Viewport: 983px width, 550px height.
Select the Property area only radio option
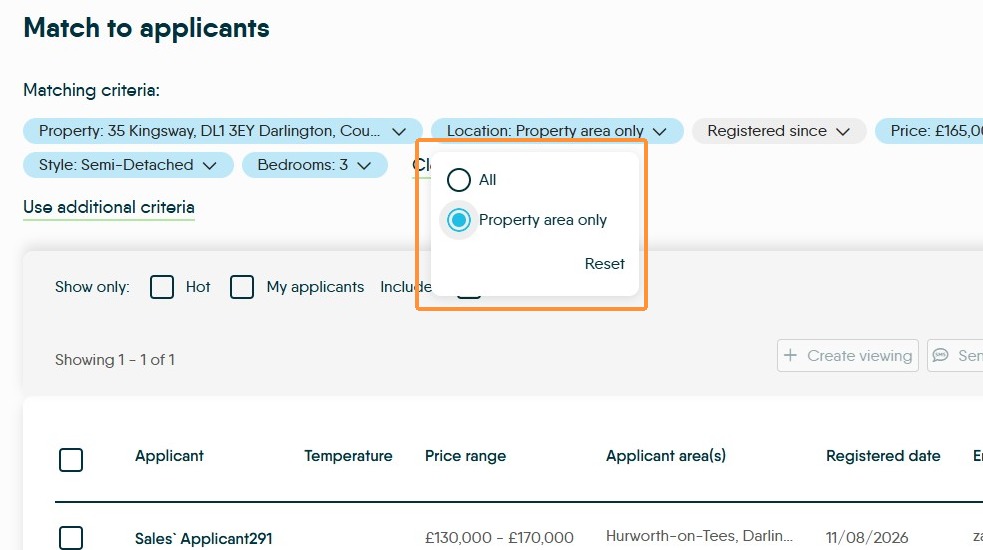pos(459,220)
